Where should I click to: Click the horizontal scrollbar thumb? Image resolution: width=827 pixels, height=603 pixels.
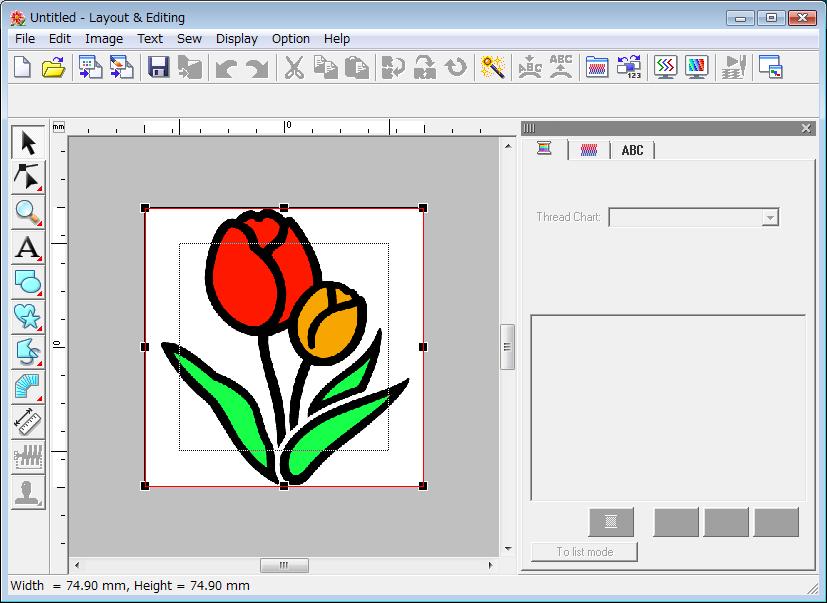(284, 565)
